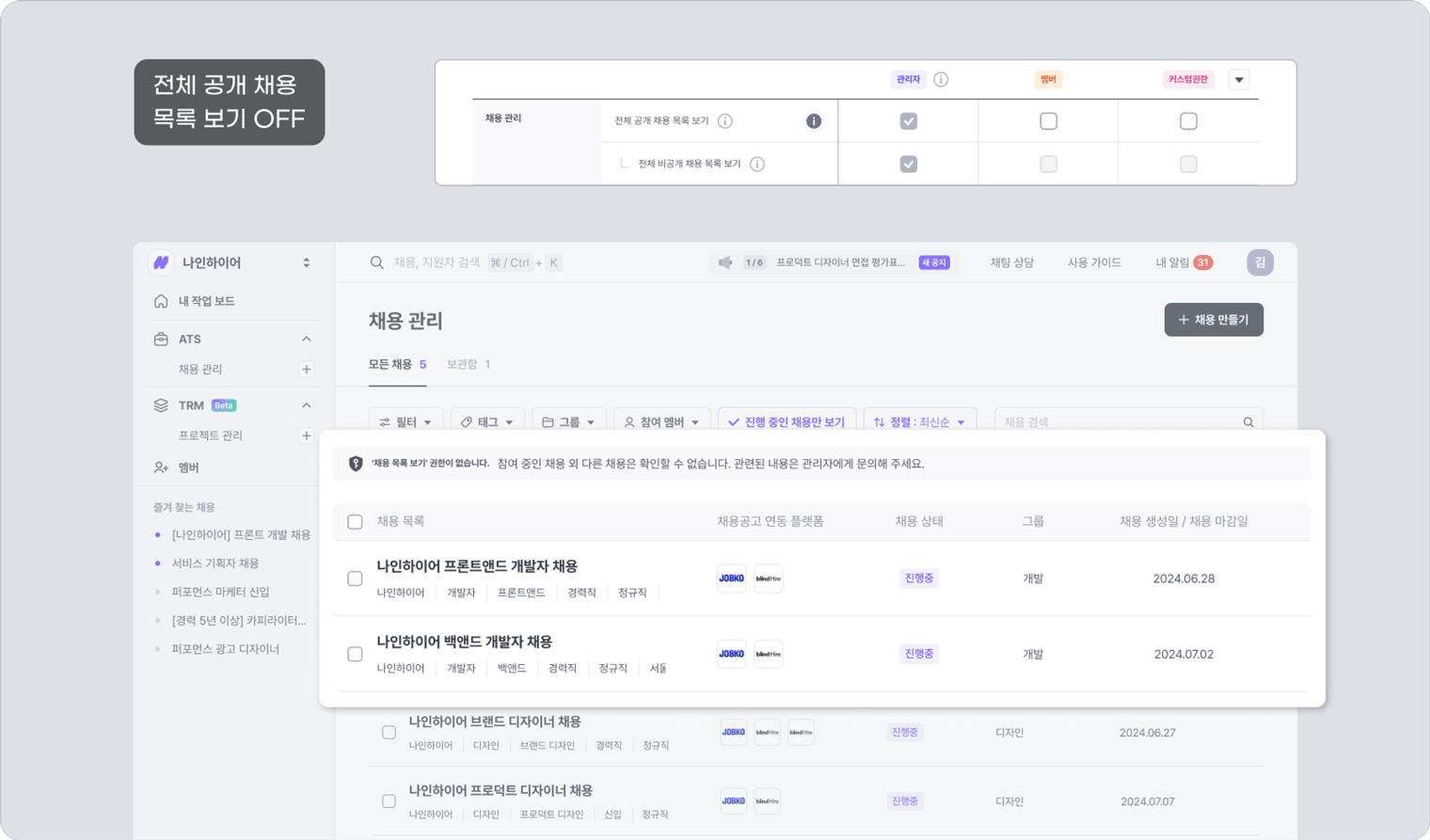Open the role dropdown arrow next to 커스텀권한
Image resolution: width=1430 pixels, height=840 pixels.
pyautogui.click(x=1239, y=80)
